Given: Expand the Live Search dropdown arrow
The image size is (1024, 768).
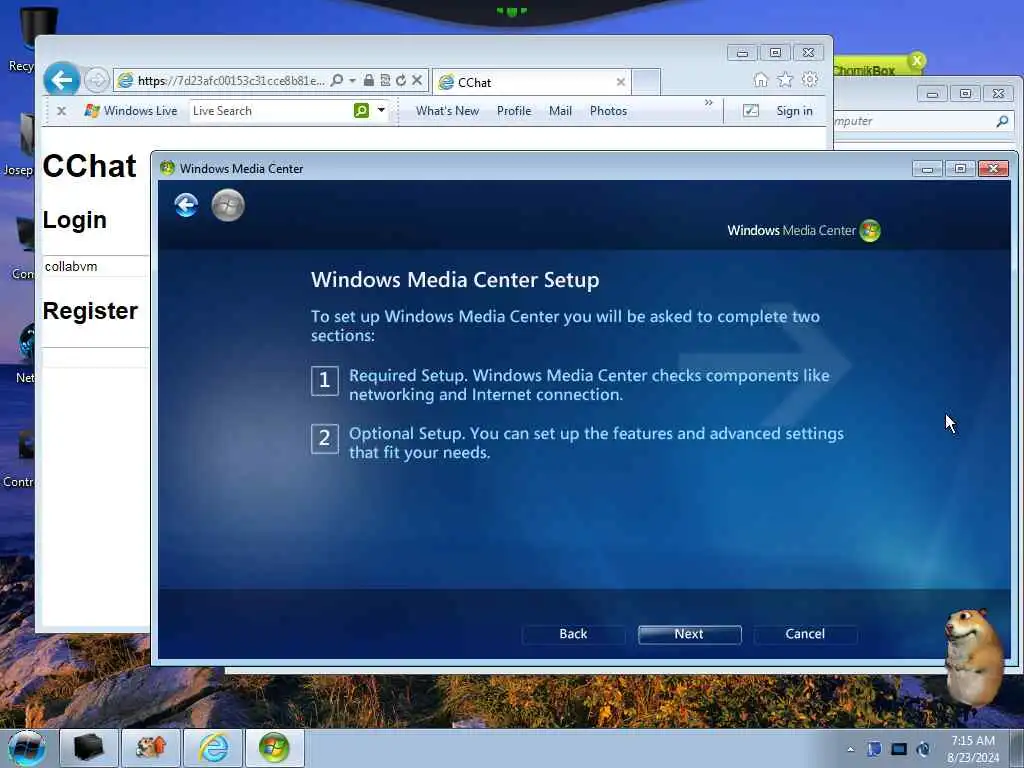Looking at the screenshot, I should point(381,110).
